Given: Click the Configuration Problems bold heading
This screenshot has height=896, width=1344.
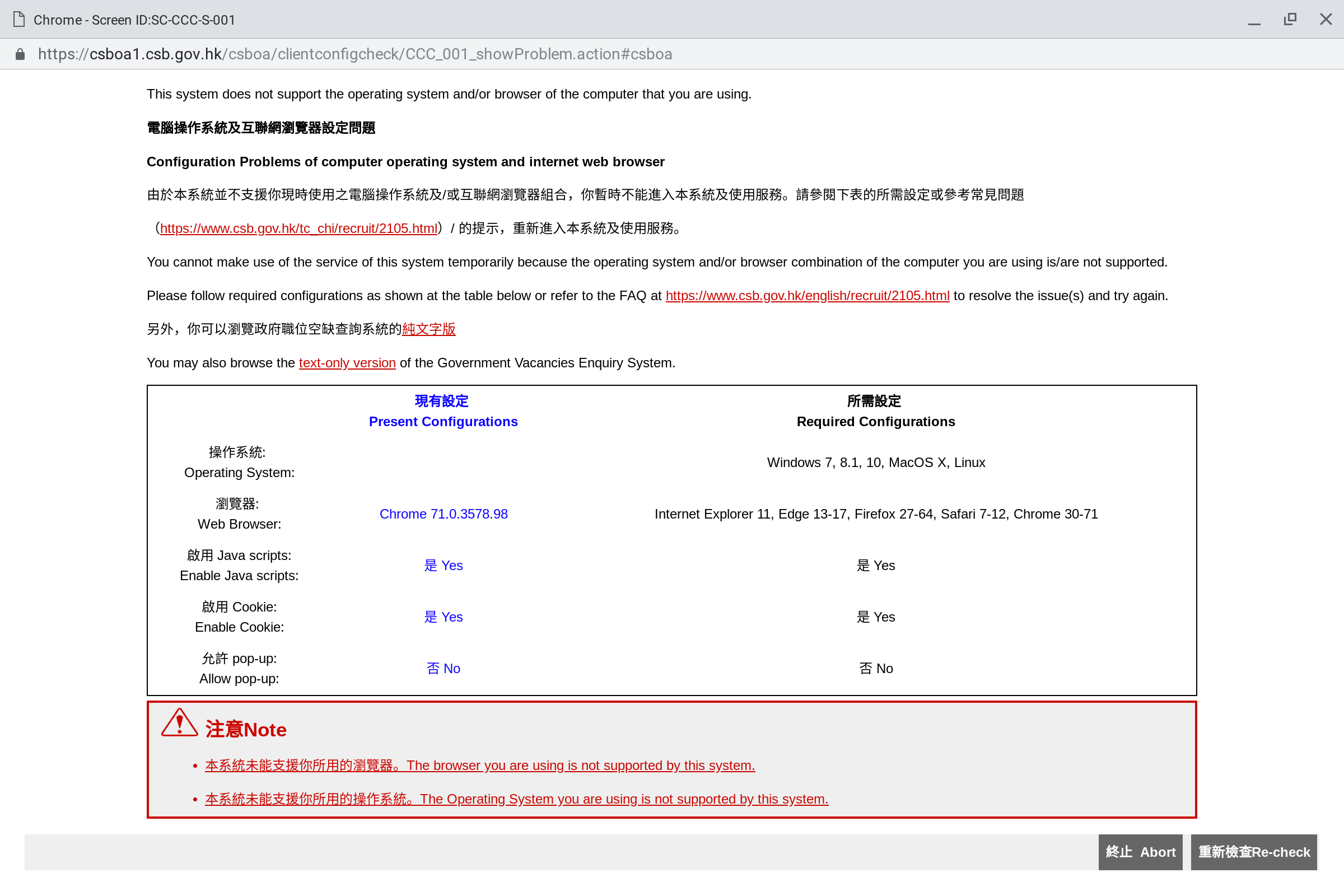Looking at the screenshot, I should [x=405, y=162].
